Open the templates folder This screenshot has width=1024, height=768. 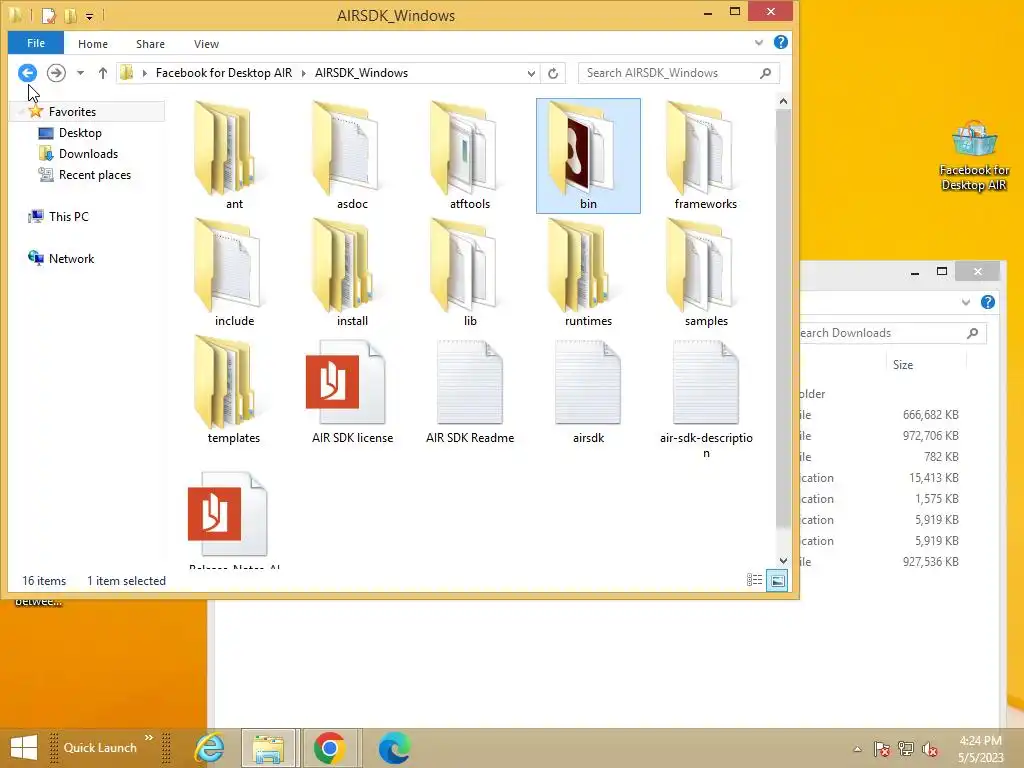(234, 391)
